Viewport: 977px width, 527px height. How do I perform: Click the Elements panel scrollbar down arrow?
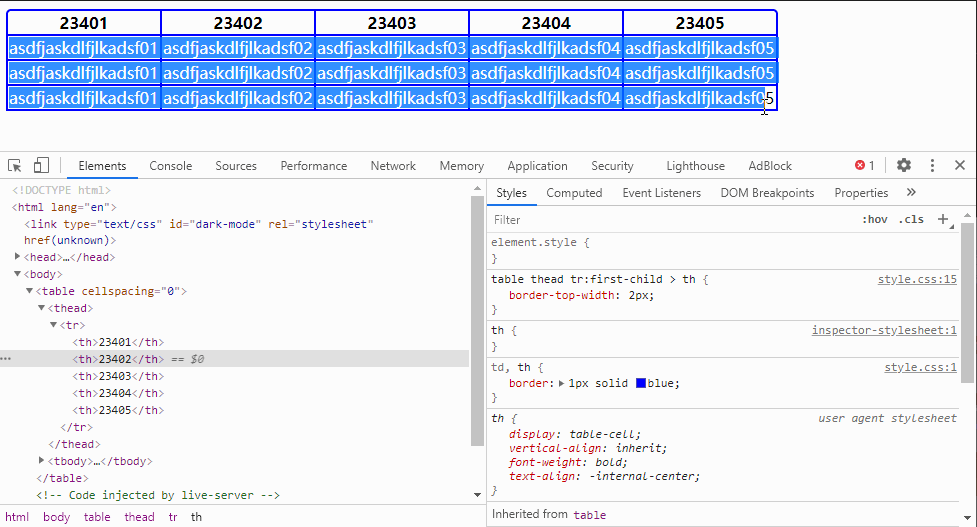pyautogui.click(x=477, y=495)
